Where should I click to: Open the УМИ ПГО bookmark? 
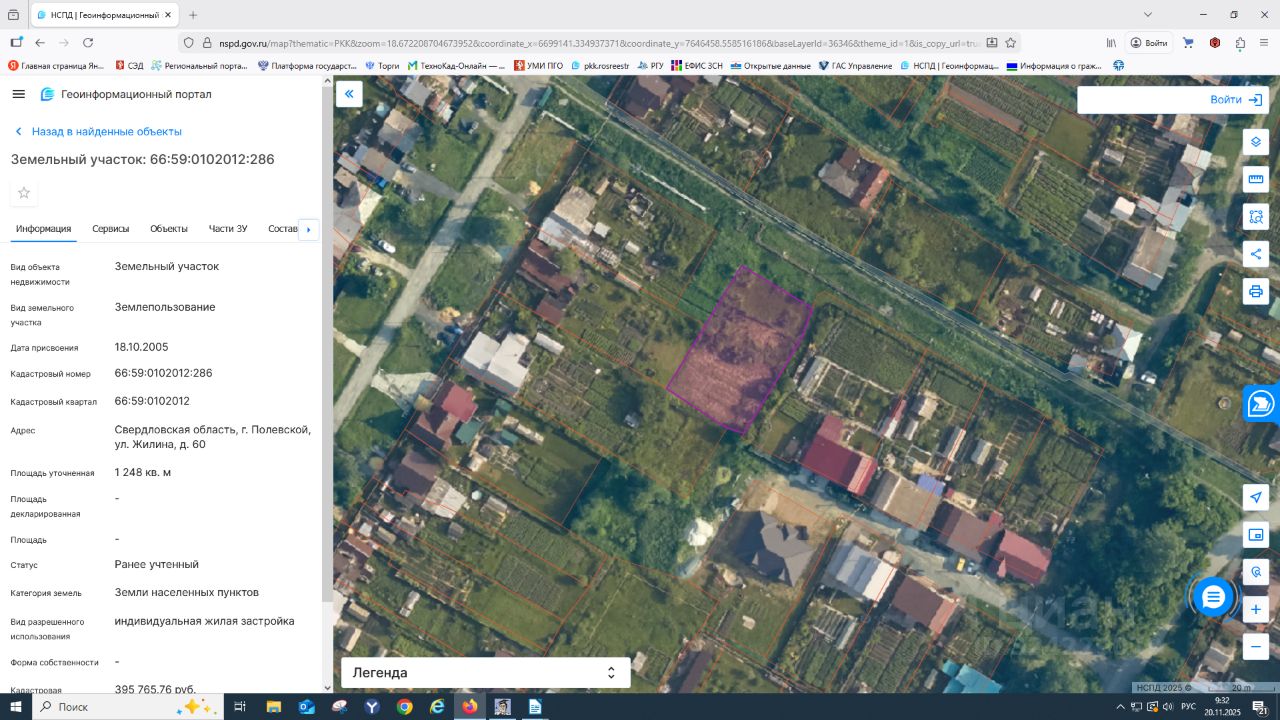pos(538,66)
